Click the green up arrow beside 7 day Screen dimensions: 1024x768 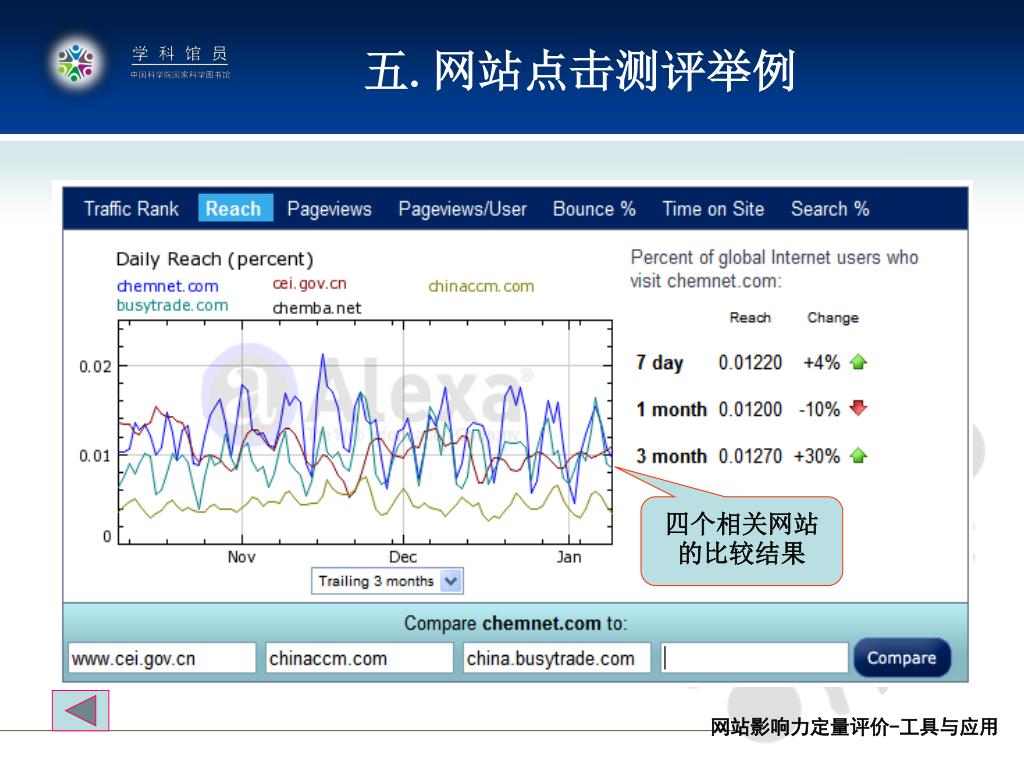pos(858,362)
